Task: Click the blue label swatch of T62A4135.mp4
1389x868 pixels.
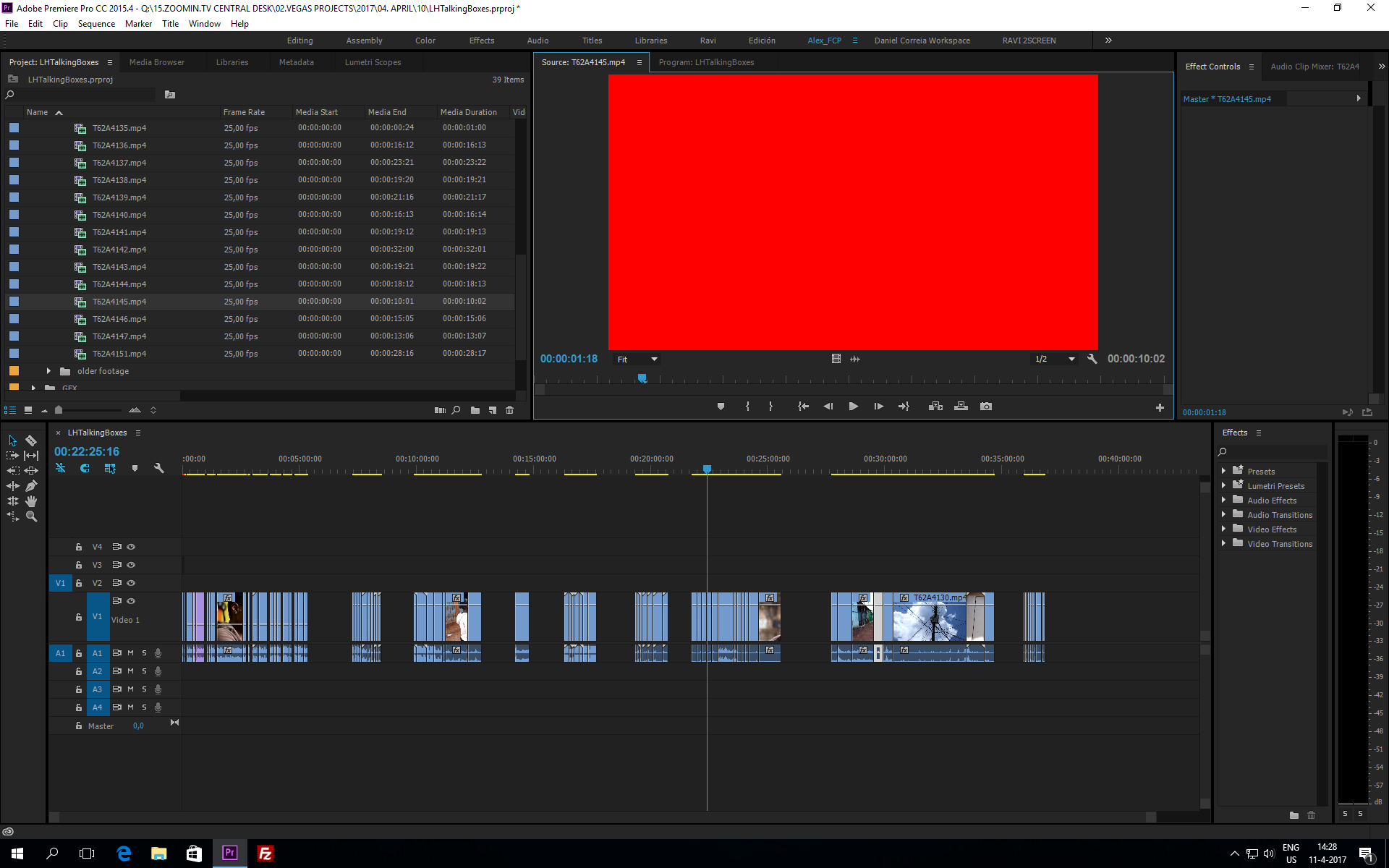Action: (x=14, y=128)
